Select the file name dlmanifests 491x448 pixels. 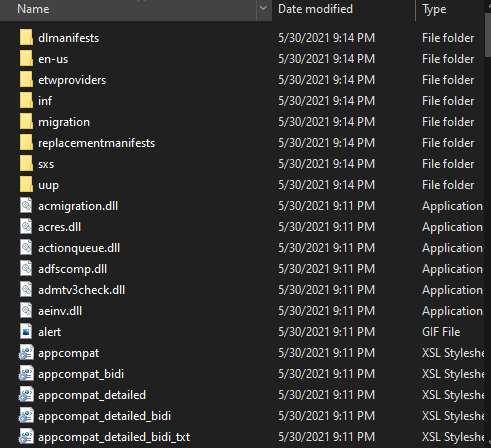click(x=68, y=38)
